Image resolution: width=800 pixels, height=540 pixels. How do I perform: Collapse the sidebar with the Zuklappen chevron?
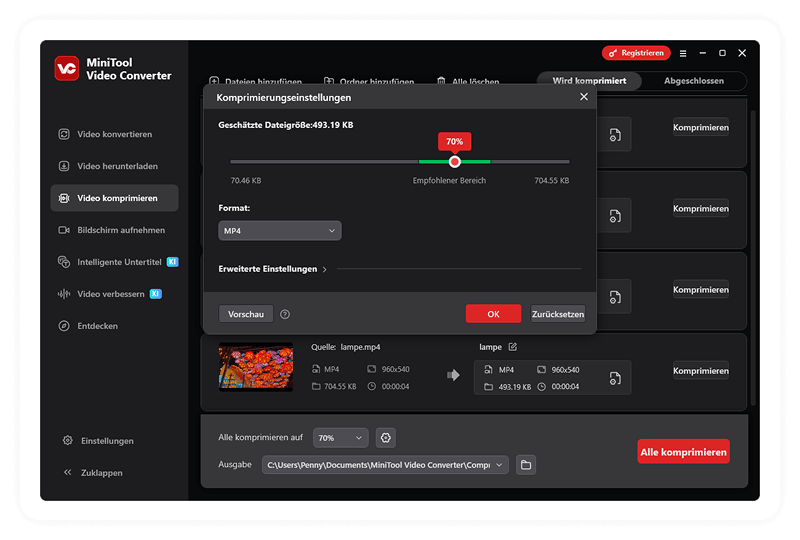(x=67, y=473)
